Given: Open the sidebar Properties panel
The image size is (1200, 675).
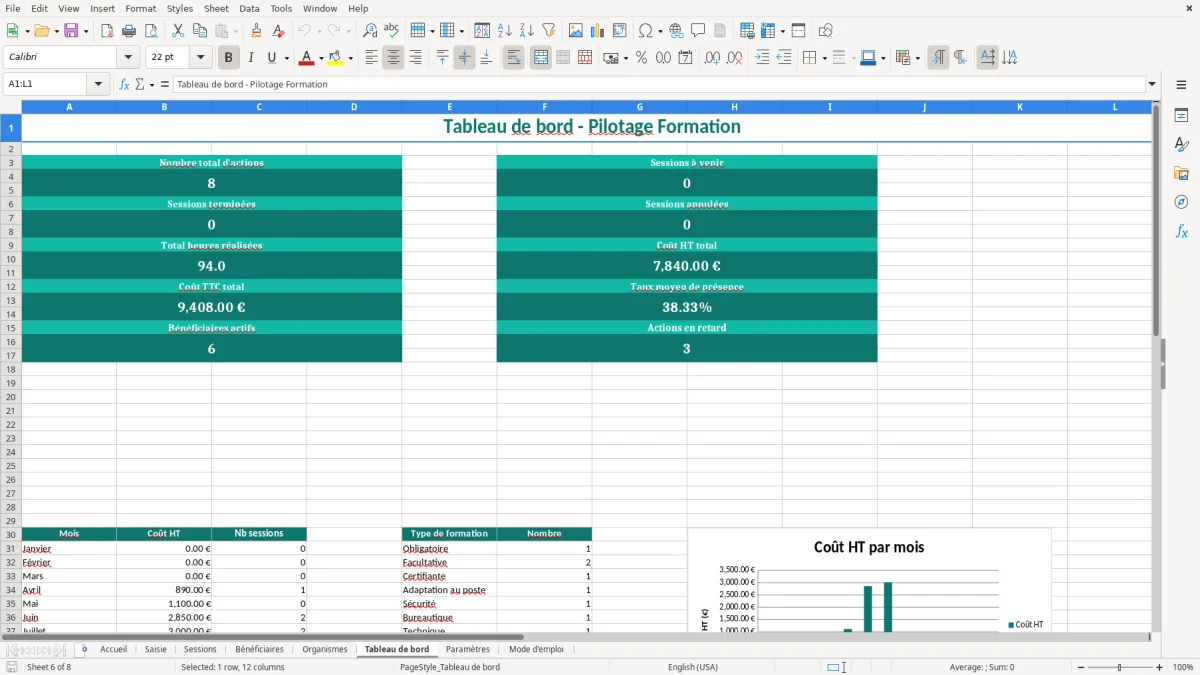Looking at the screenshot, I should pyautogui.click(x=1181, y=116).
